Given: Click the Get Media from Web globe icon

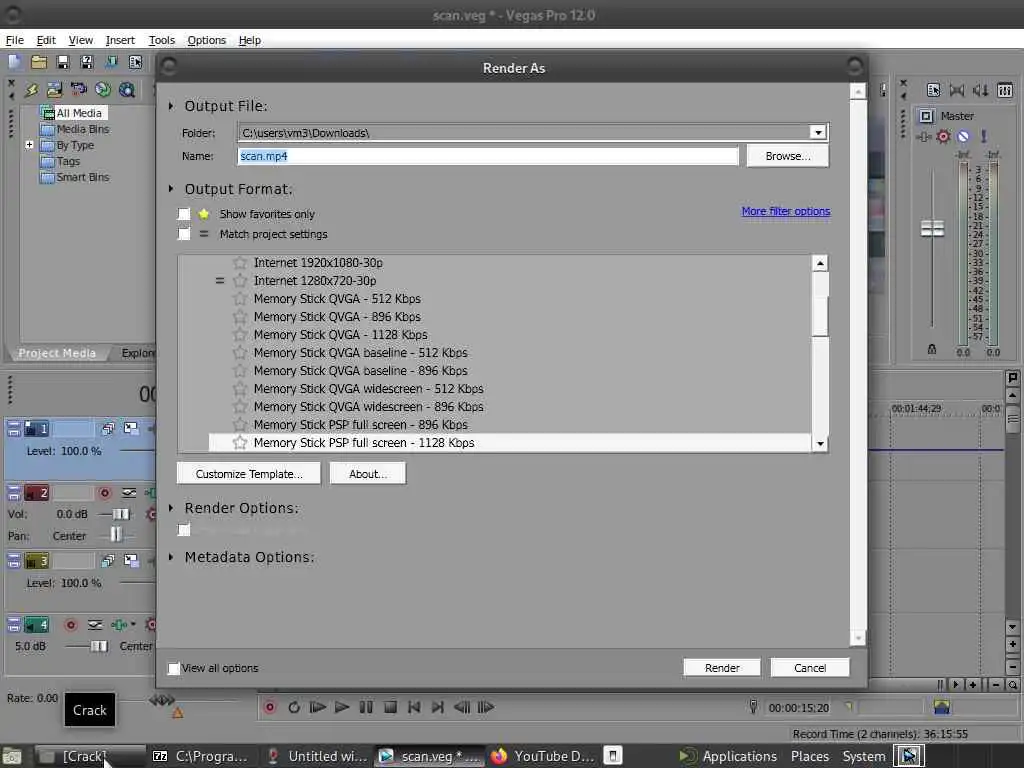Looking at the screenshot, I should point(103,90).
